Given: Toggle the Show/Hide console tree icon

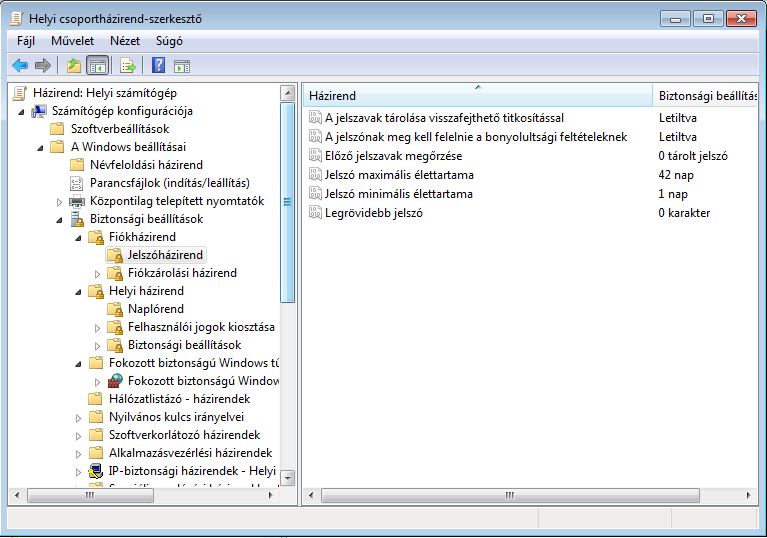Looking at the screenshot, I should (97, 65).
